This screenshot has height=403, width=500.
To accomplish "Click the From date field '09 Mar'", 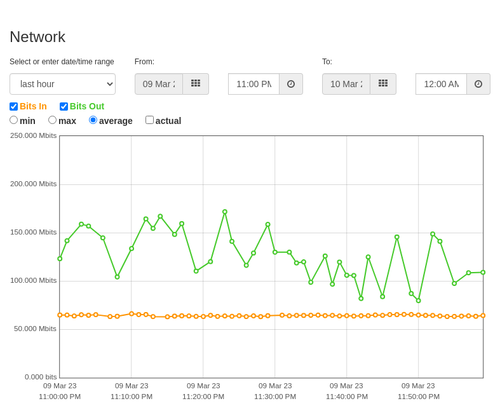I will (x=159, y=84).
